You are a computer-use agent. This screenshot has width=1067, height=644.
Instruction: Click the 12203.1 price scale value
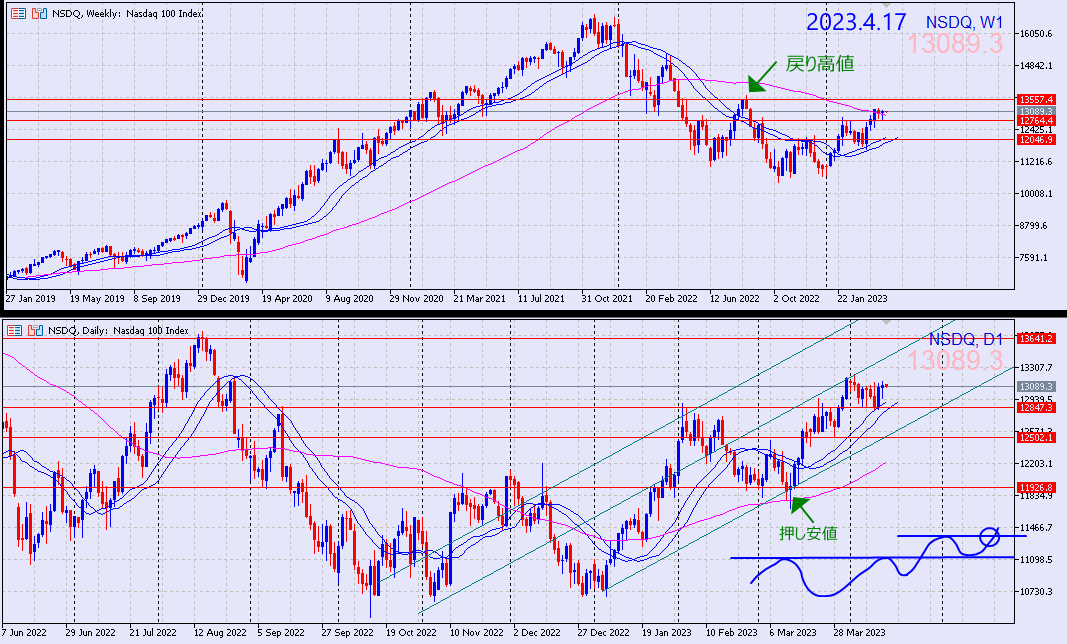[x=1036, y=464]
